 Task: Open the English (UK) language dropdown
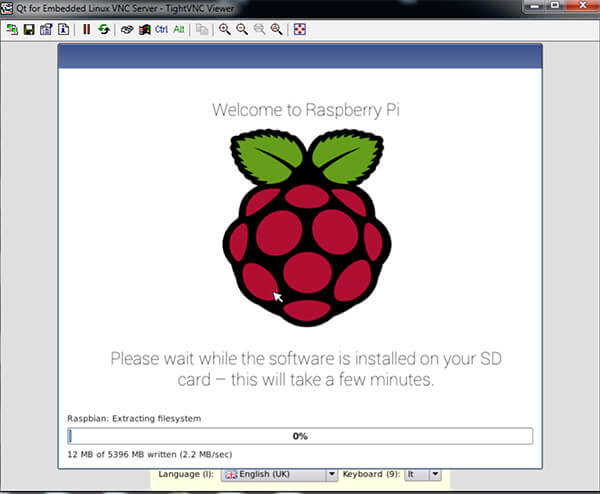click(x=279, y=474)
